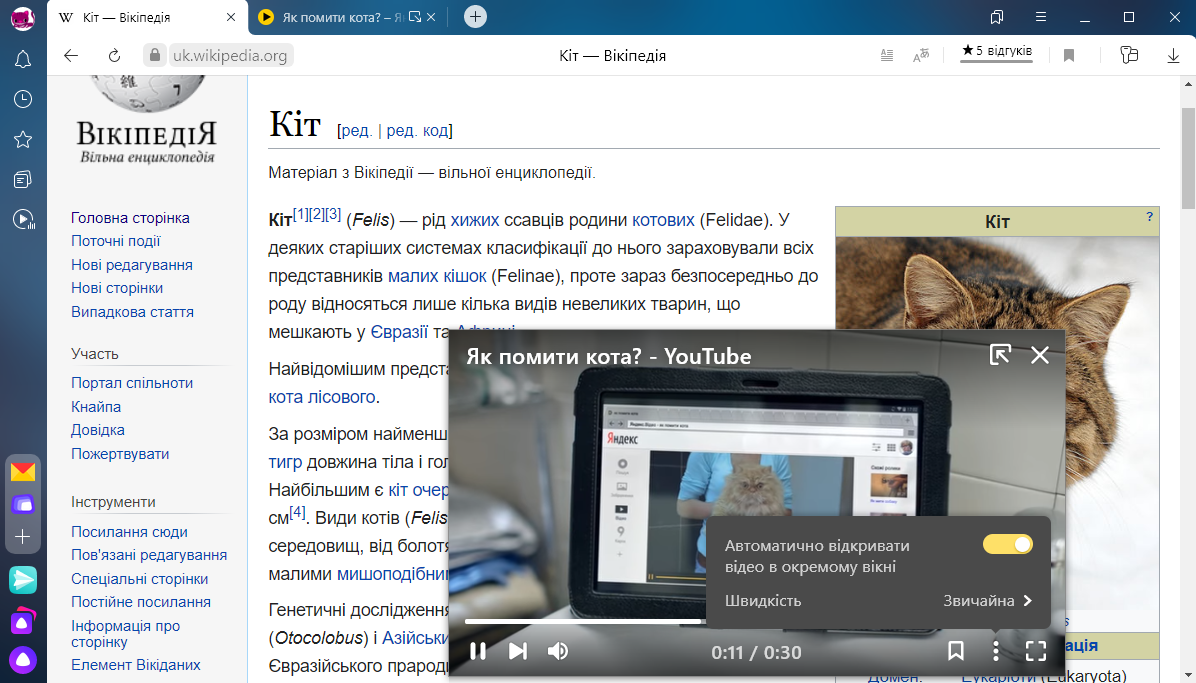Enable reader mode icon
This screenshot has height=683, width=1196.
[886, 55]
